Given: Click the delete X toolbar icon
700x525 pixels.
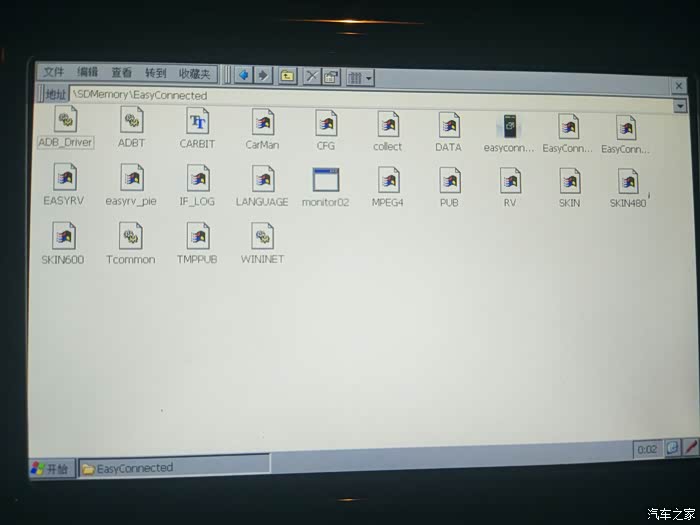Looking at the screenshot, I should tap(312, 77).
